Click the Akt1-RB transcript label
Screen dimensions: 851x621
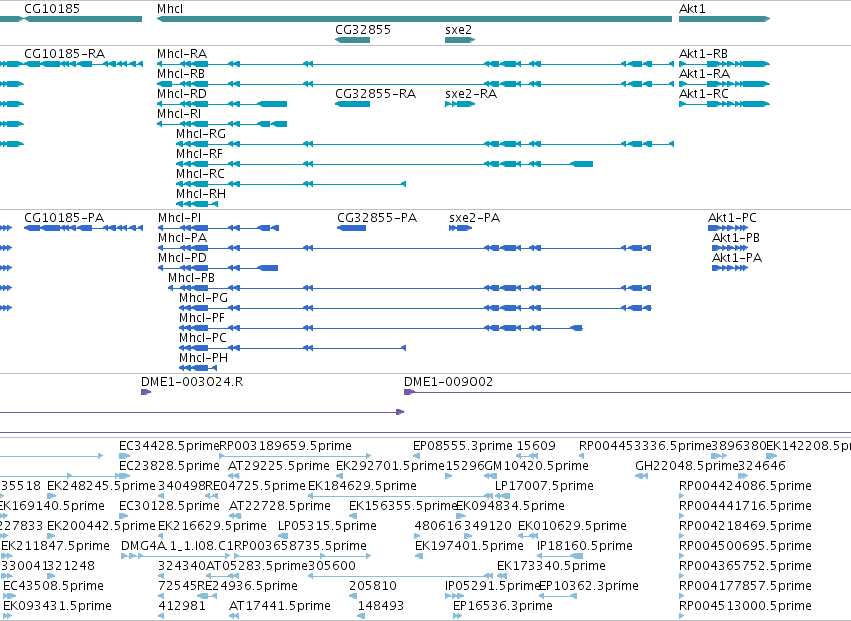703,53
